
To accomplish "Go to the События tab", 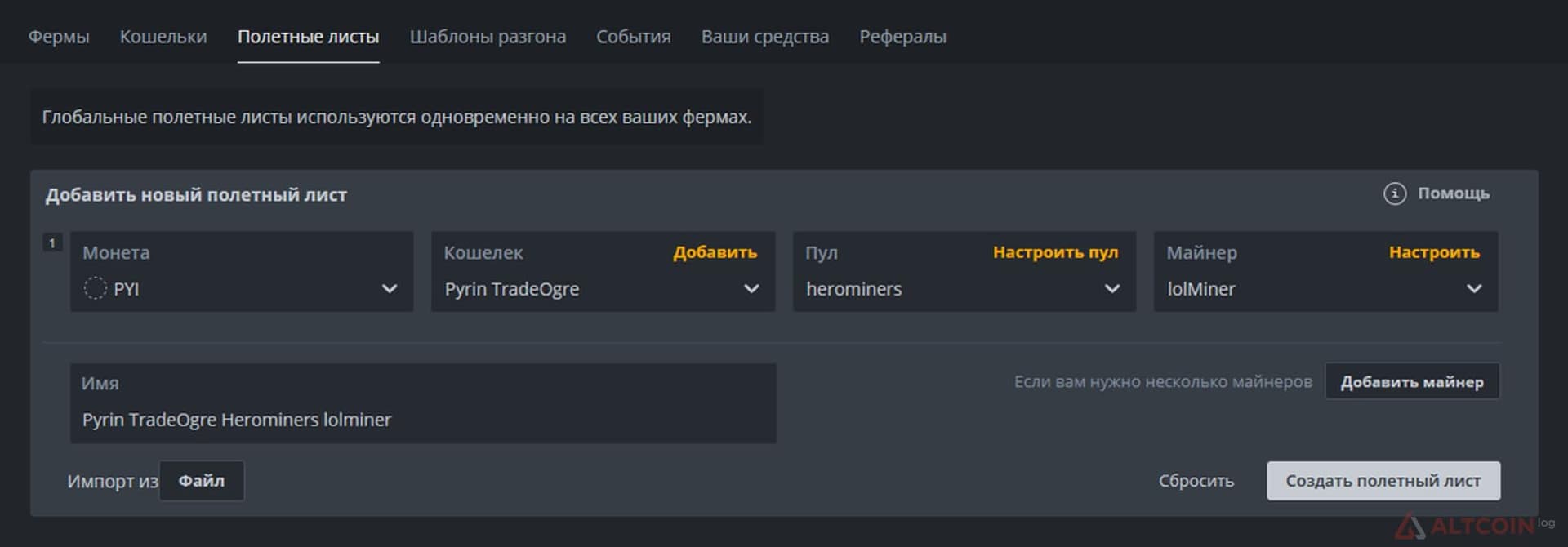I will [x=634, y=37].
